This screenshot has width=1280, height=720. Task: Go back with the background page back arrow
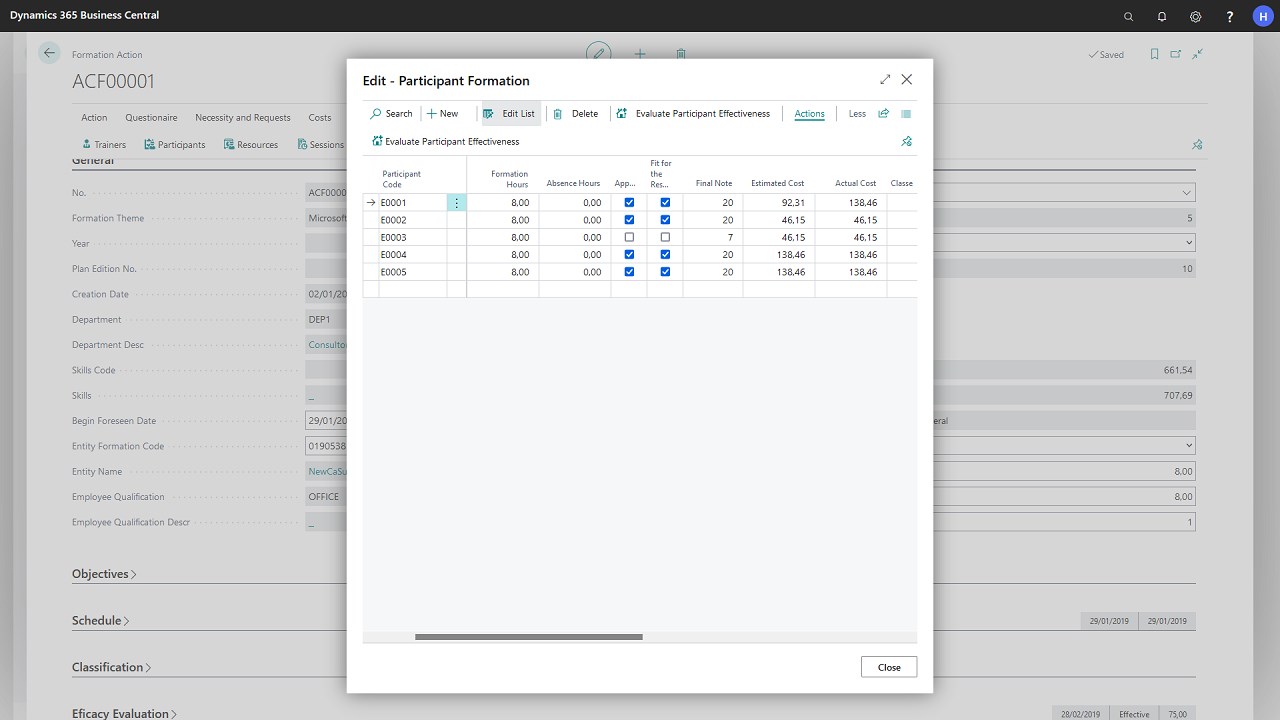[x=49, y=54]
